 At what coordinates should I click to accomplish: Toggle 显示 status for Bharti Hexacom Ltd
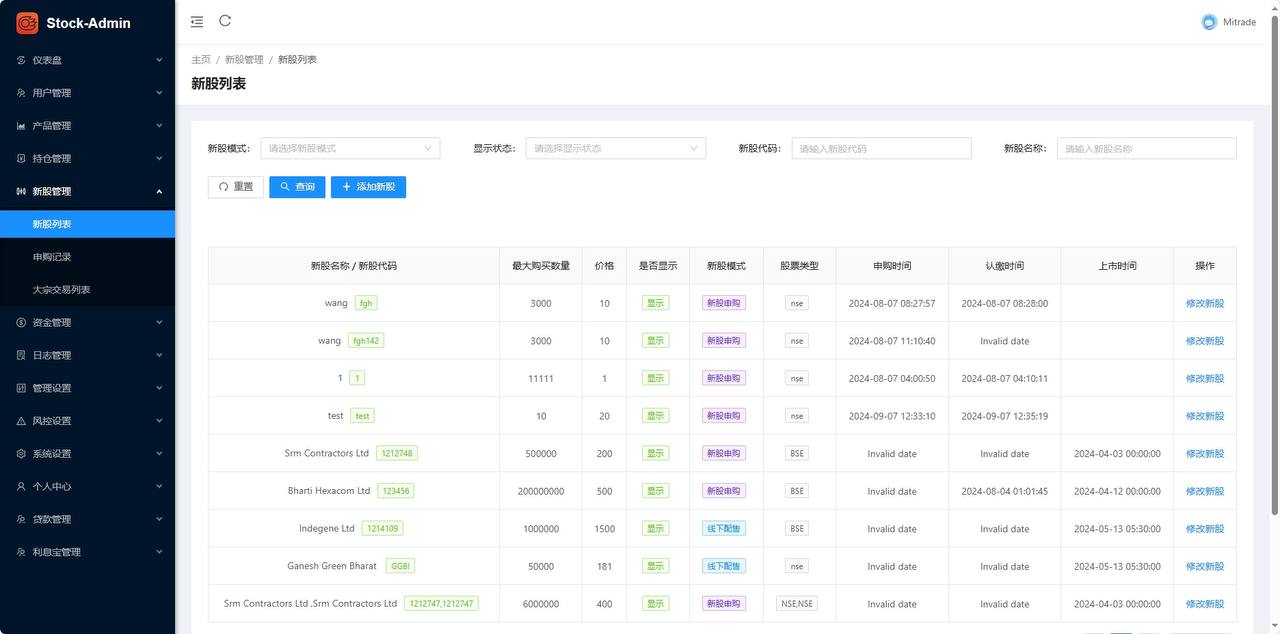pyautogui.click(x=655, y=491)
